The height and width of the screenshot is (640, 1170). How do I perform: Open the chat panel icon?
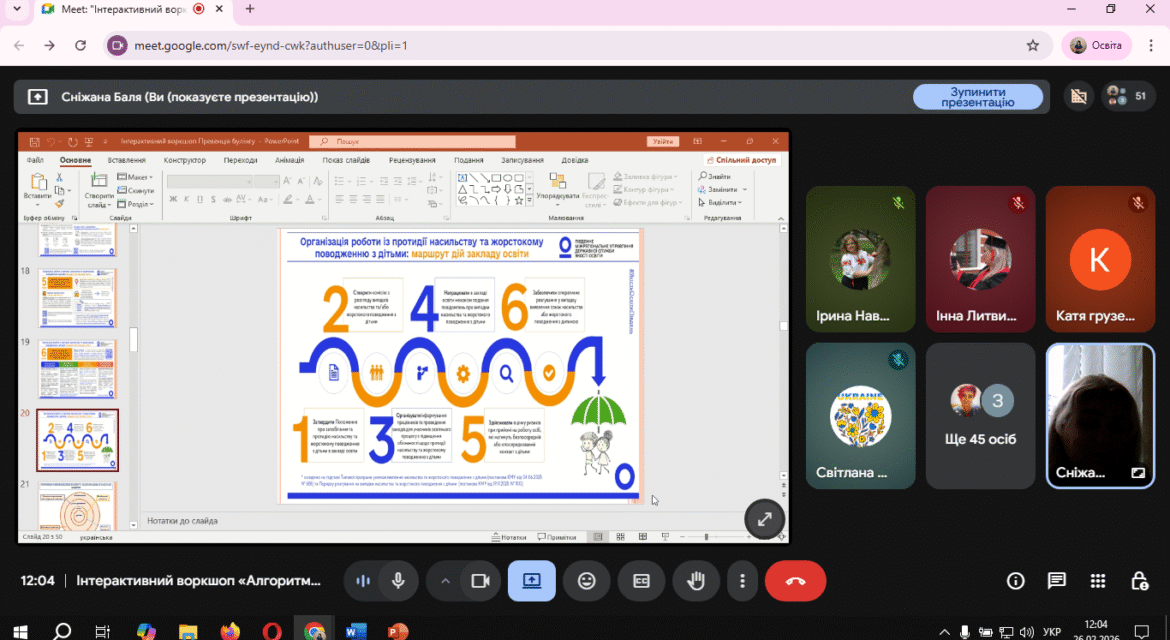click(1057, 580)
